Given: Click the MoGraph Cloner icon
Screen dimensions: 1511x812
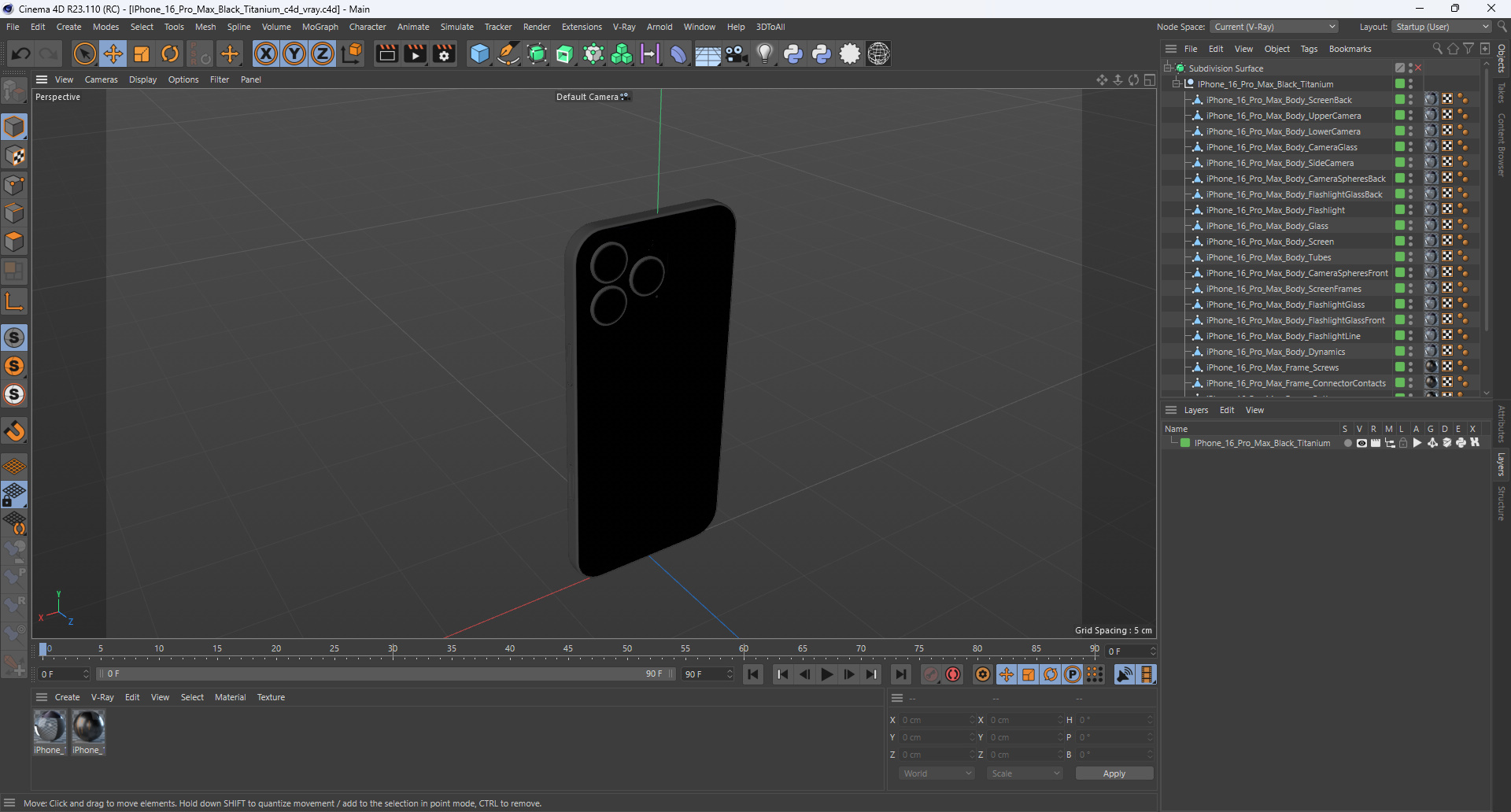Looking at the screenshot, I should point(622,54).
